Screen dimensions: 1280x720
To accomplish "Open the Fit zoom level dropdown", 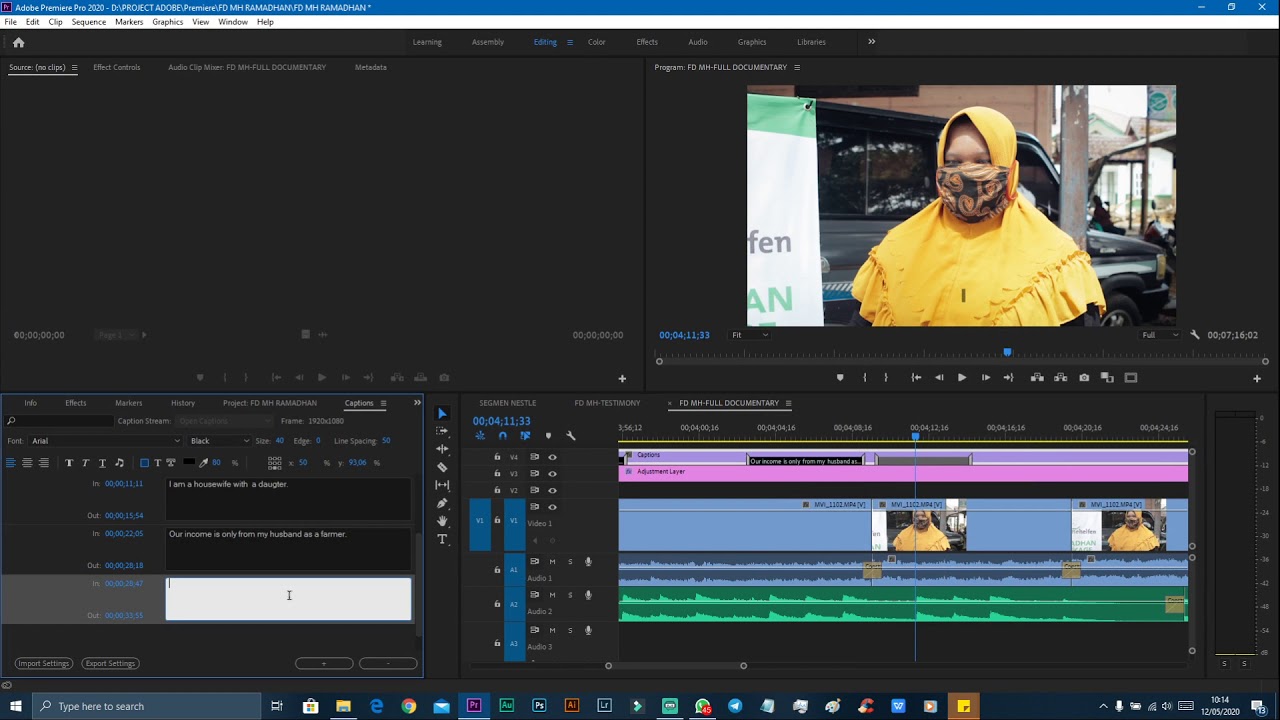I will tap(749, 335).
